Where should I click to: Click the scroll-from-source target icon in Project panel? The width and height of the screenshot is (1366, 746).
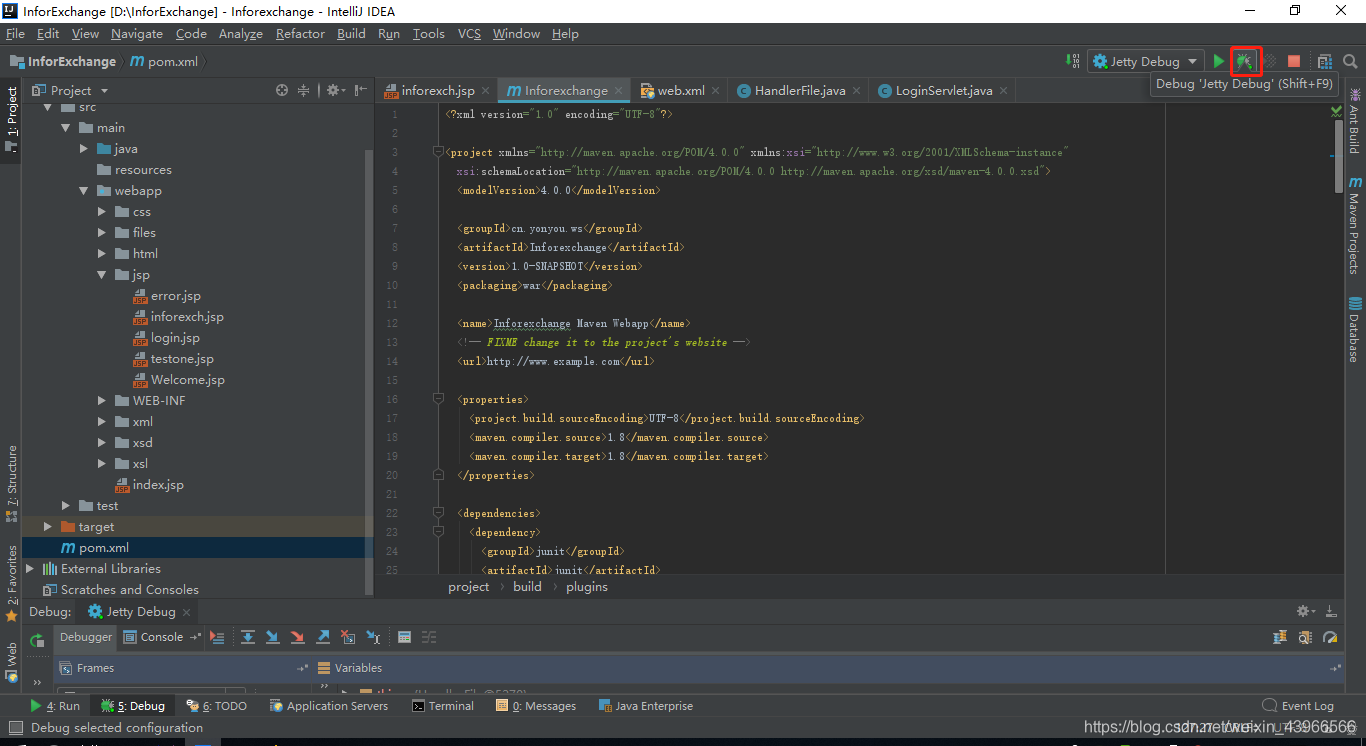282,90
